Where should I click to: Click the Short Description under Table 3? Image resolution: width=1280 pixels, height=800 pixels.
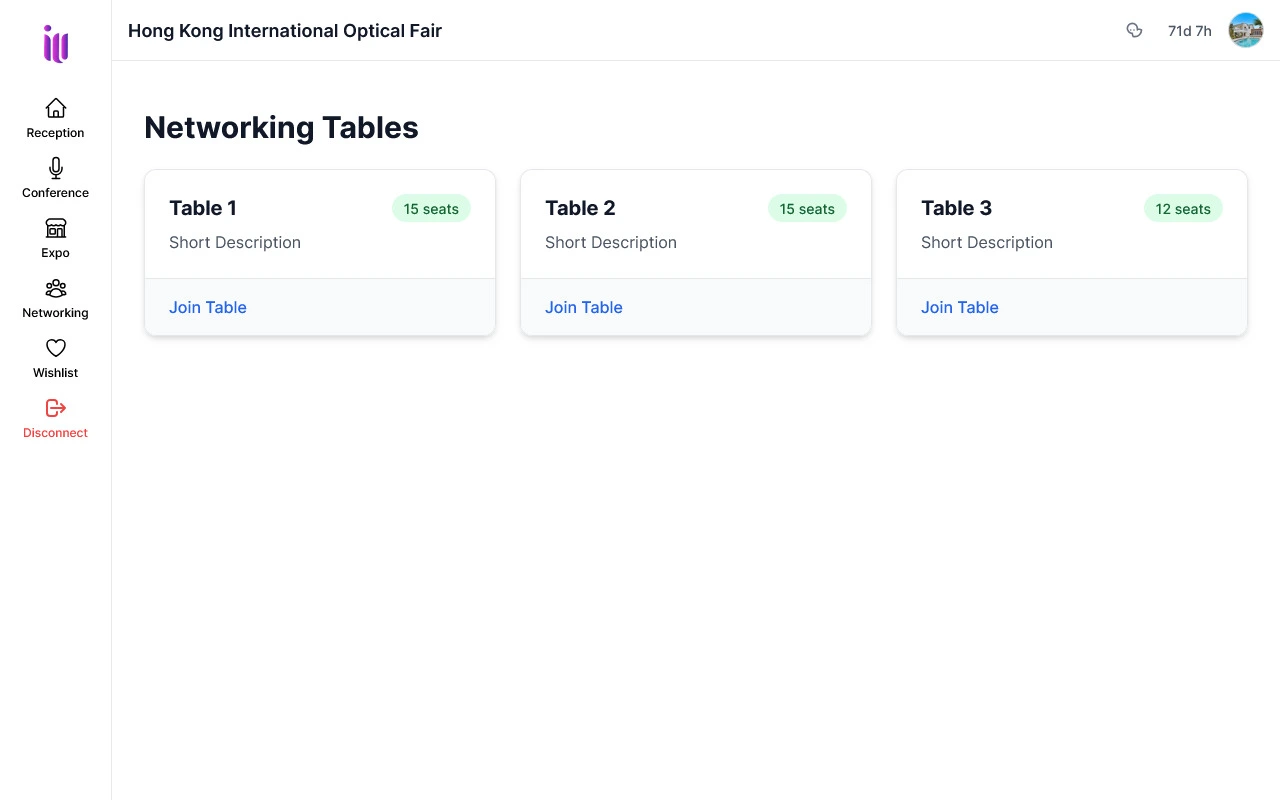coord(987,242)
